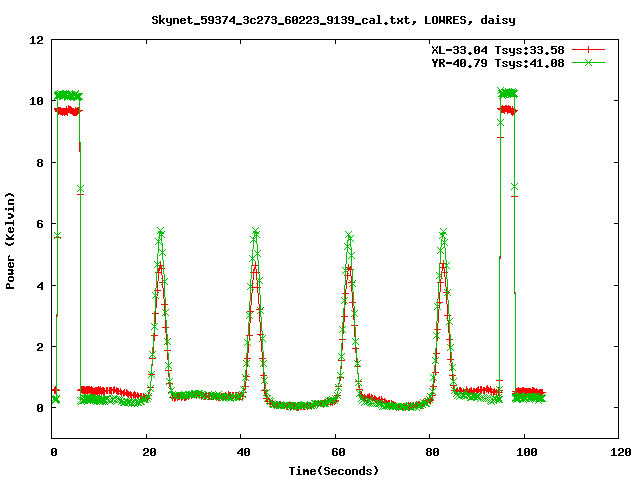640x480 pixels.
Task: Click the green peak near 63 seconds
Action: coord(349,235)
